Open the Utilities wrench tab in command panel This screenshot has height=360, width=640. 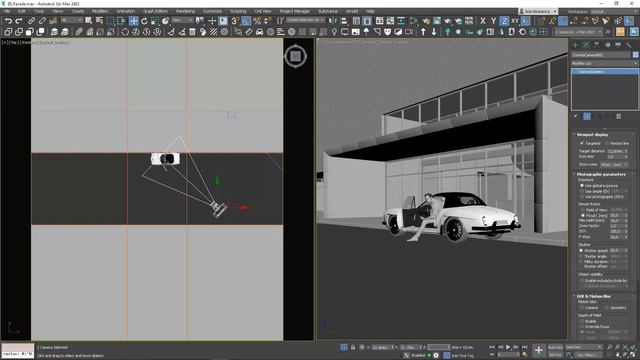pos(629,45)
